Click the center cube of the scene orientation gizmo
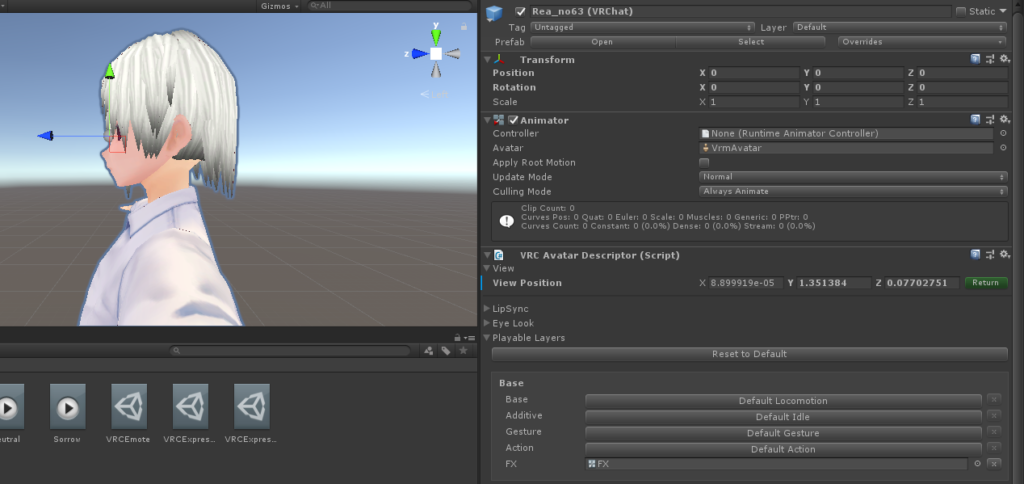Image resolution: width=1024 pixels, height=484 pixels. click(436, 54)
